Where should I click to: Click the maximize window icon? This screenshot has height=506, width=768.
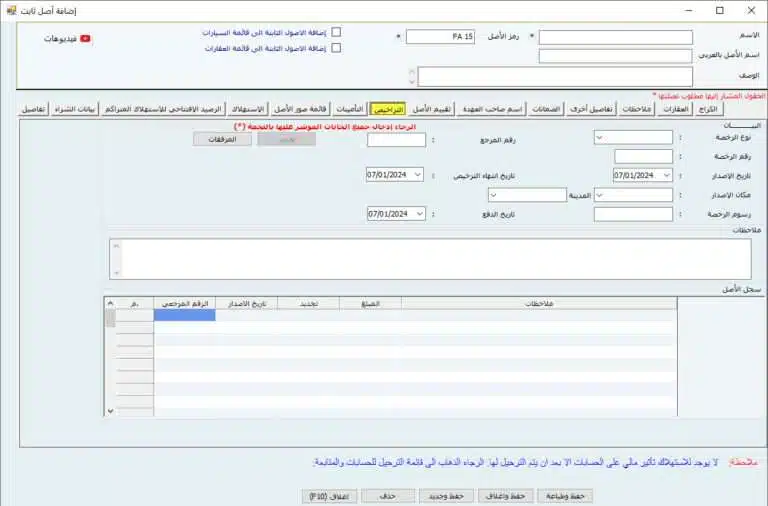coord(719,9)
